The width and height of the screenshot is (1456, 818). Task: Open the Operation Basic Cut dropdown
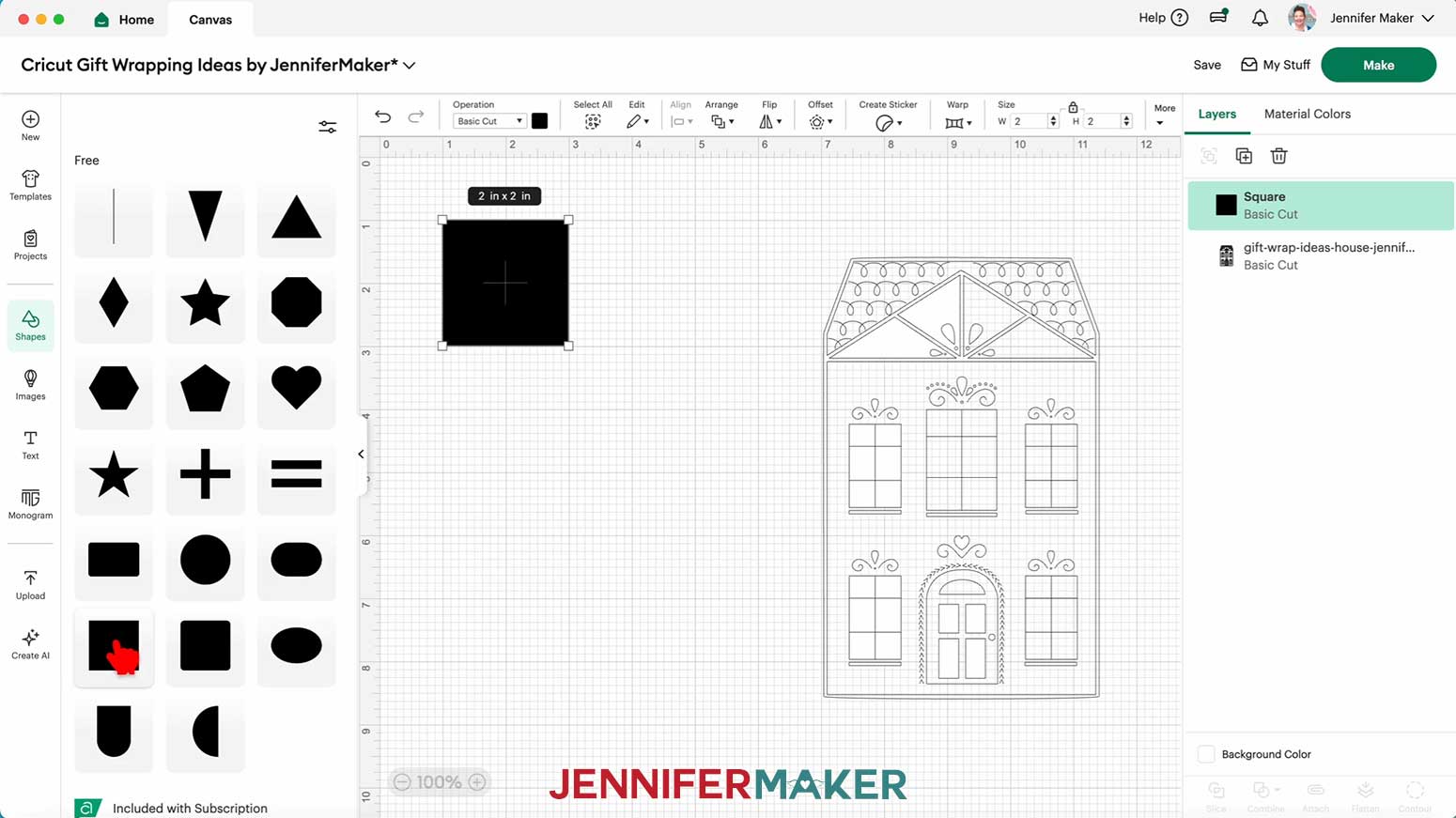tap(488, 121)
